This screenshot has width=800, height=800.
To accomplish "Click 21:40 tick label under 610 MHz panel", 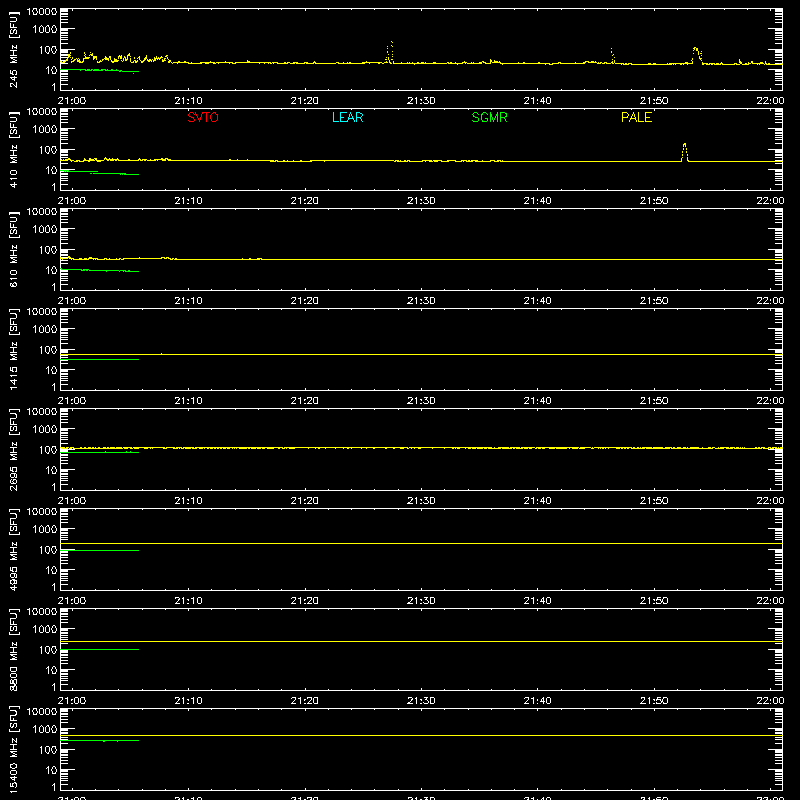I will coord(537,301).
